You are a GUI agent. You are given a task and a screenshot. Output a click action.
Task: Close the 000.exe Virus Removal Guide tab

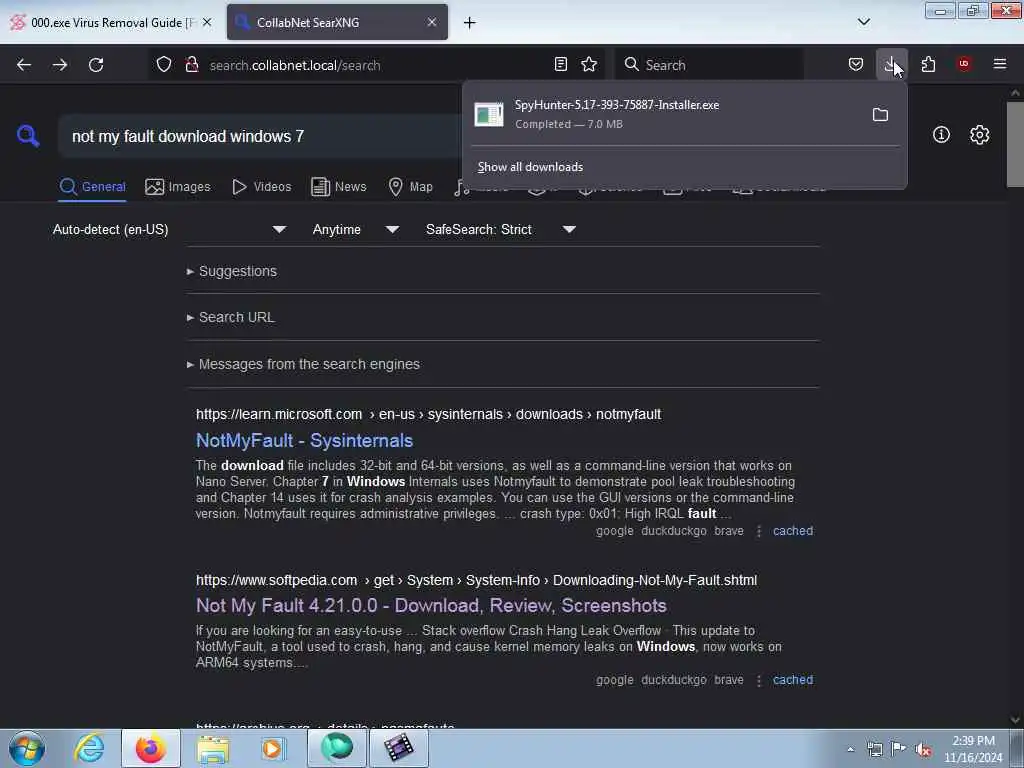pyautogui.click(x=207, y=22)
